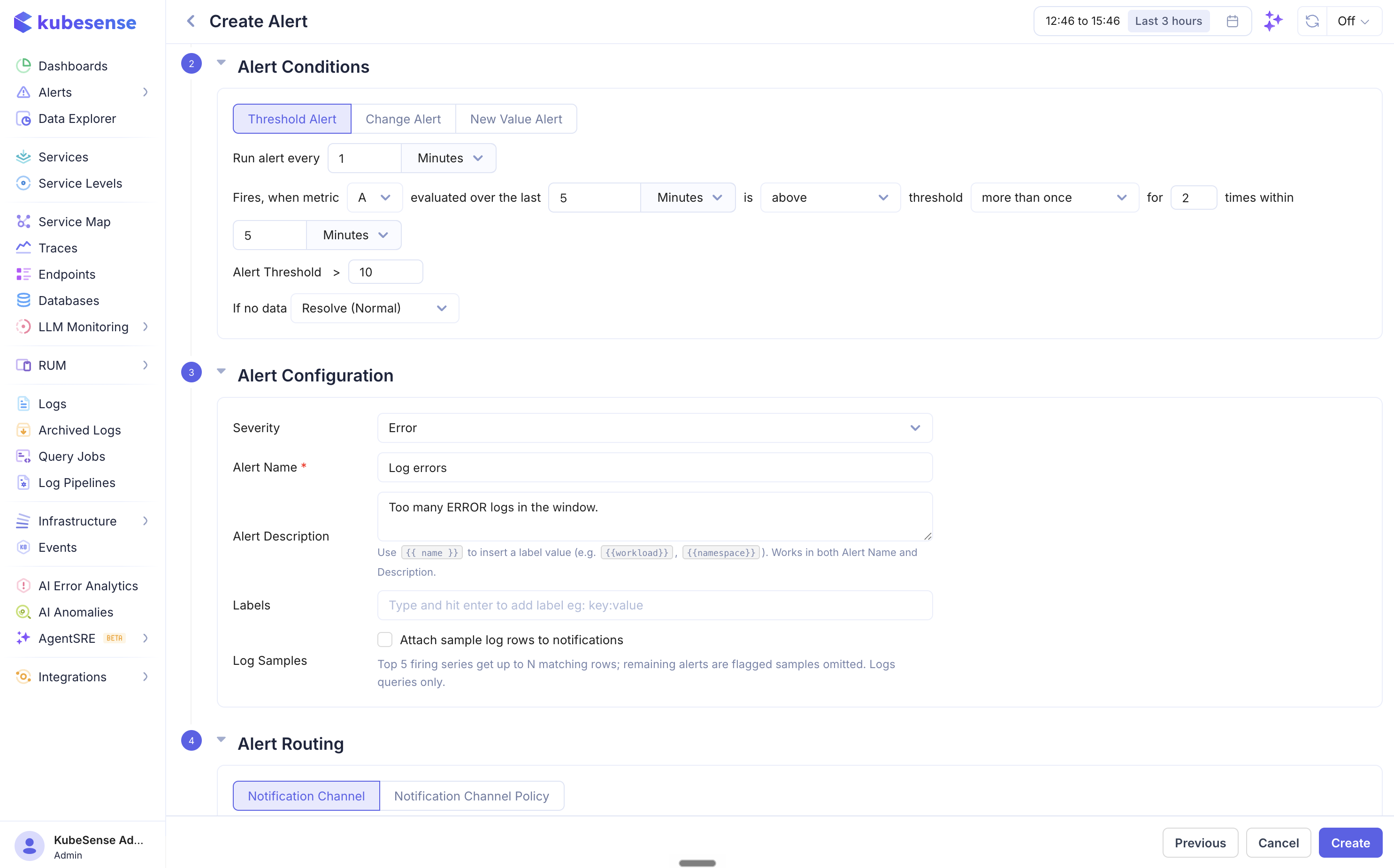Click the refresh icon in header
Viewport: 1394px width, 868px height.
1312,21
